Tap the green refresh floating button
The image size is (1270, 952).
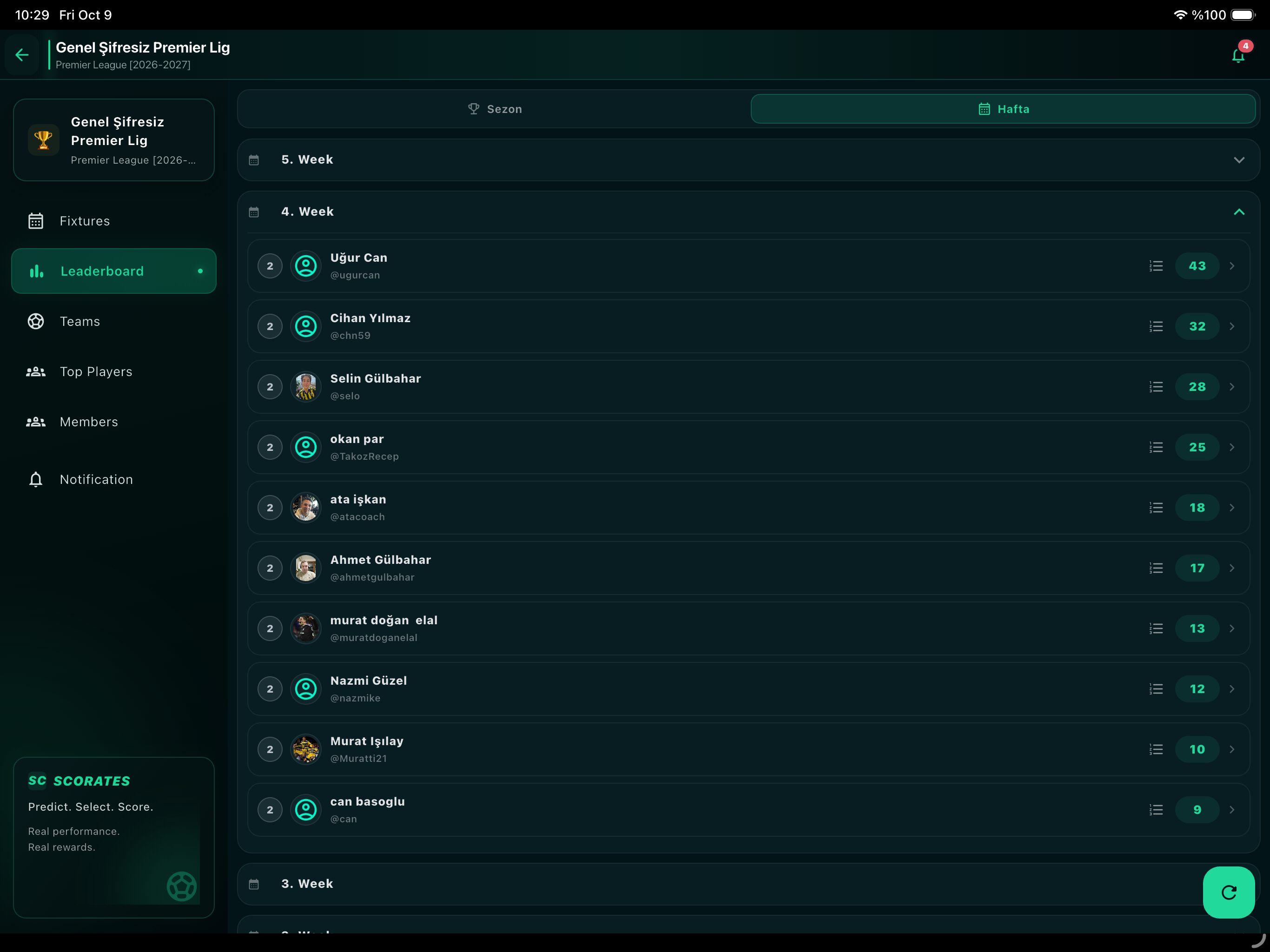pos(1229,892)
